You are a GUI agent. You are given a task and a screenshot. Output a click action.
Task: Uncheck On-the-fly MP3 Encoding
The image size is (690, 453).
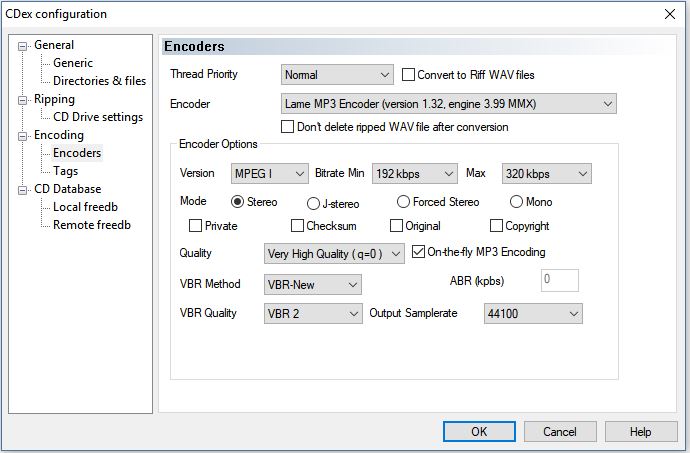tap(419, 252)
